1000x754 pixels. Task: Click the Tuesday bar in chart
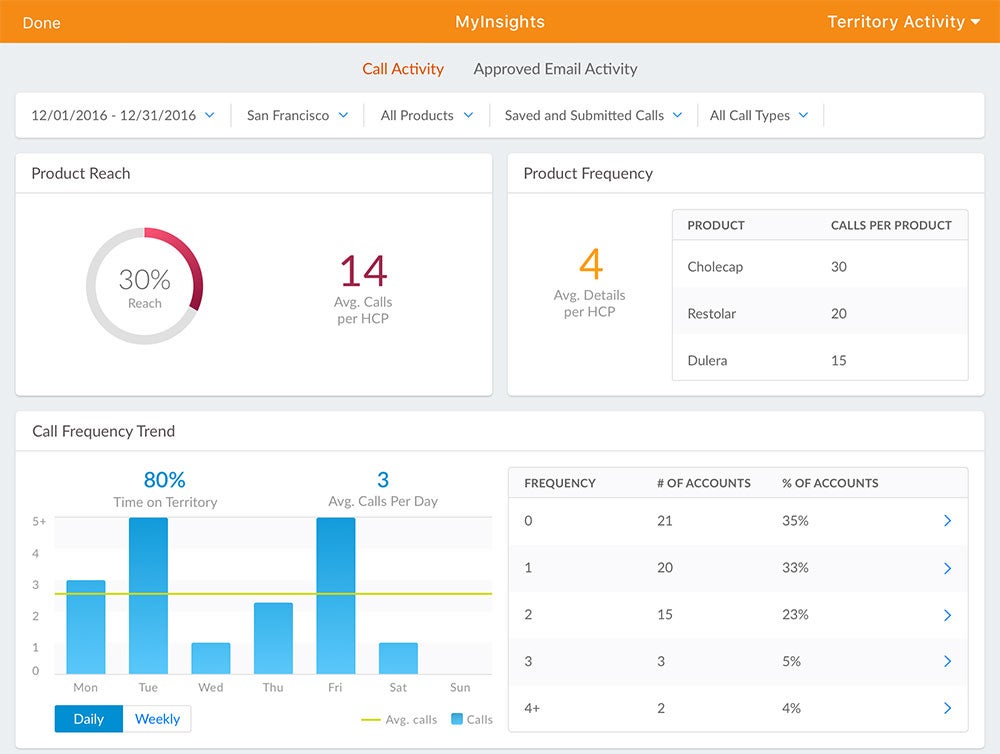148,595
